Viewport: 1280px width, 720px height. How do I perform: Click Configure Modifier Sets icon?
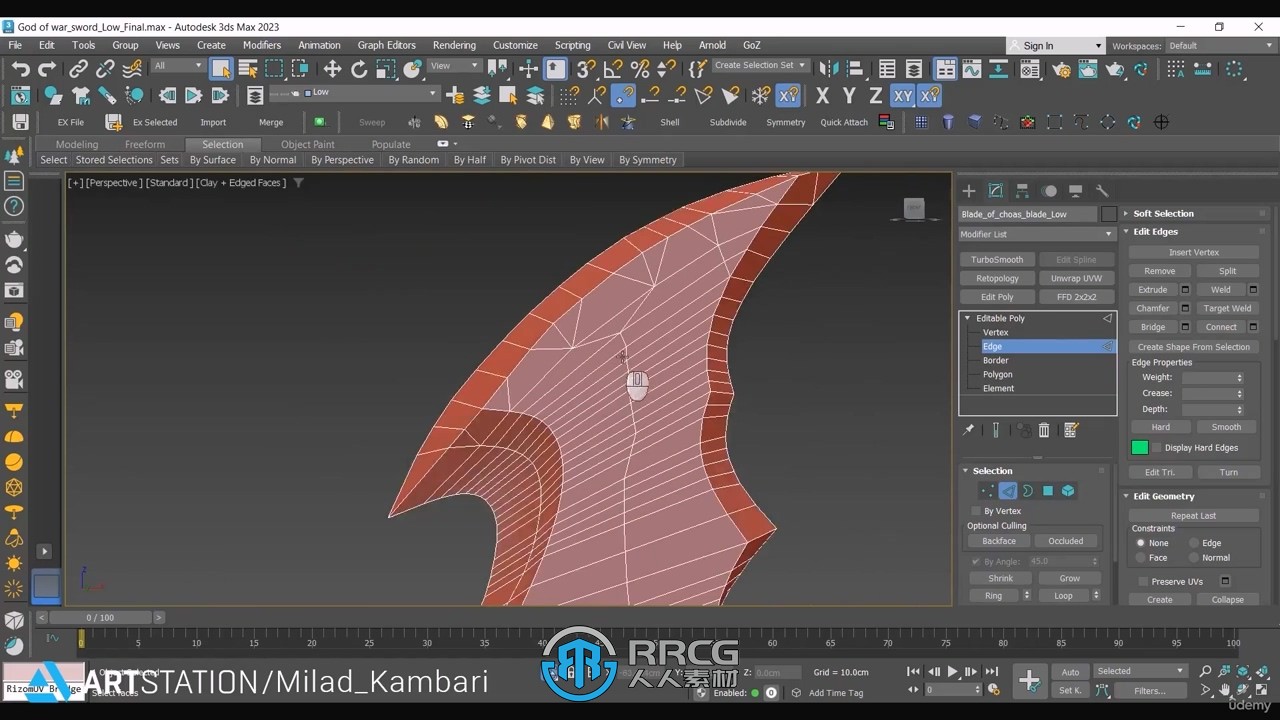pos(1071,430)
